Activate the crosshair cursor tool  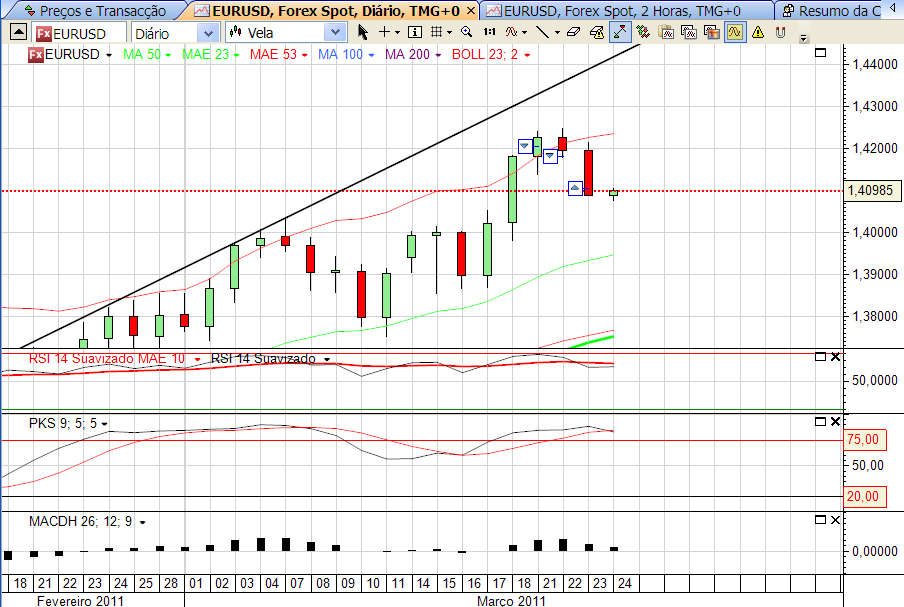coord(384,32)
